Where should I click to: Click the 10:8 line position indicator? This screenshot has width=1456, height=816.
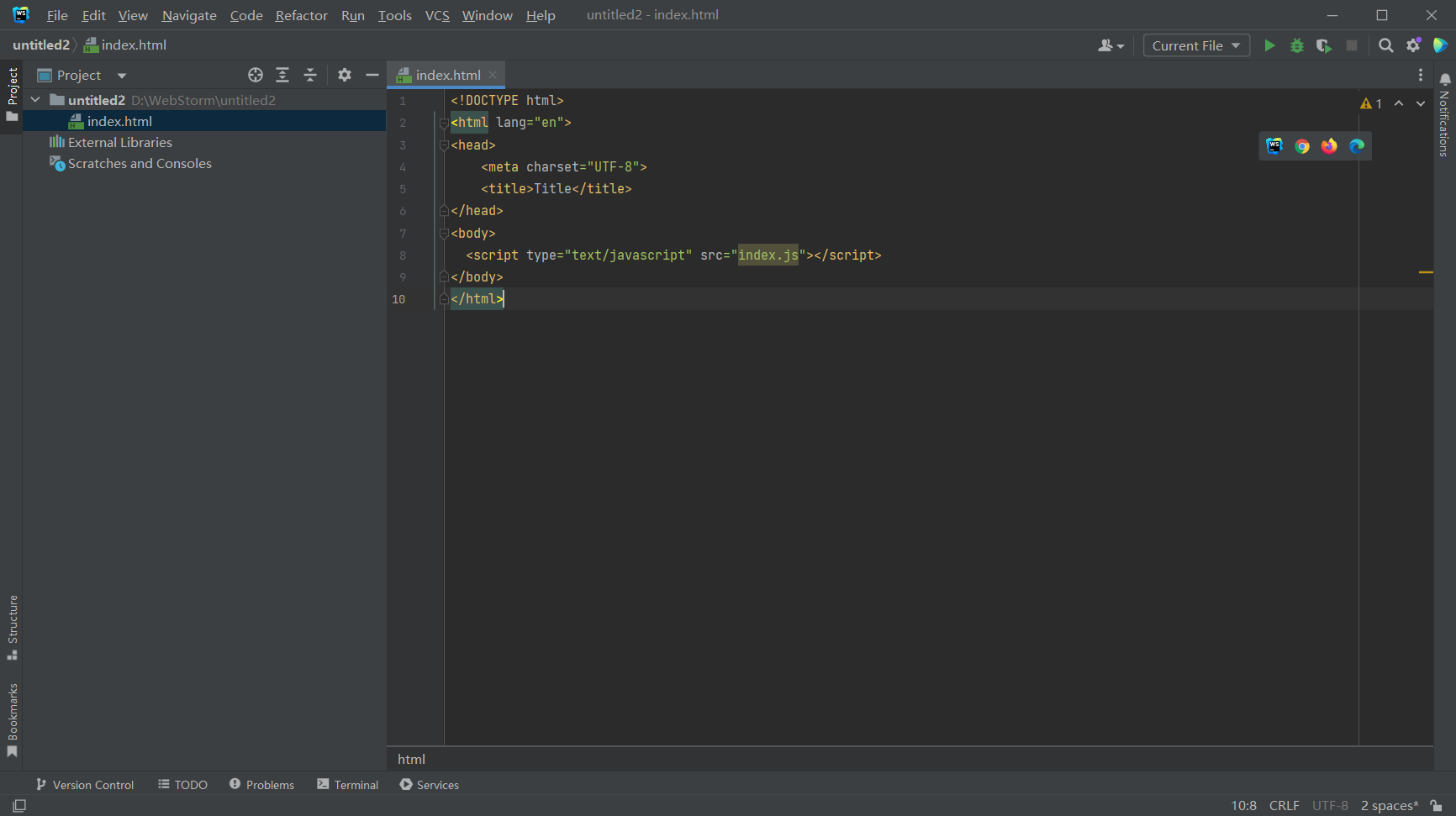[1243, 805]
